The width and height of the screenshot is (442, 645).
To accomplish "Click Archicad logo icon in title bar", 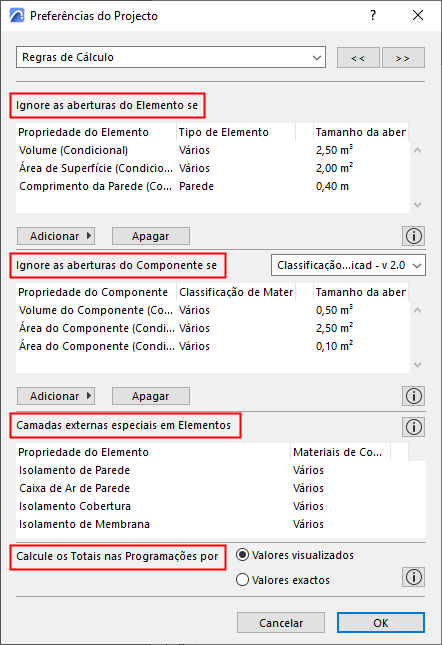I will tap(17, 16).
